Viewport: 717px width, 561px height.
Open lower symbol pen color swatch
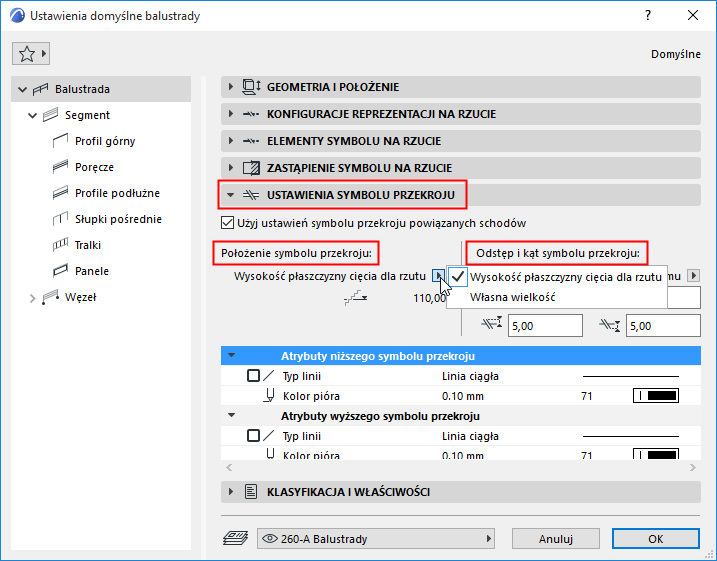coord(656,396)
